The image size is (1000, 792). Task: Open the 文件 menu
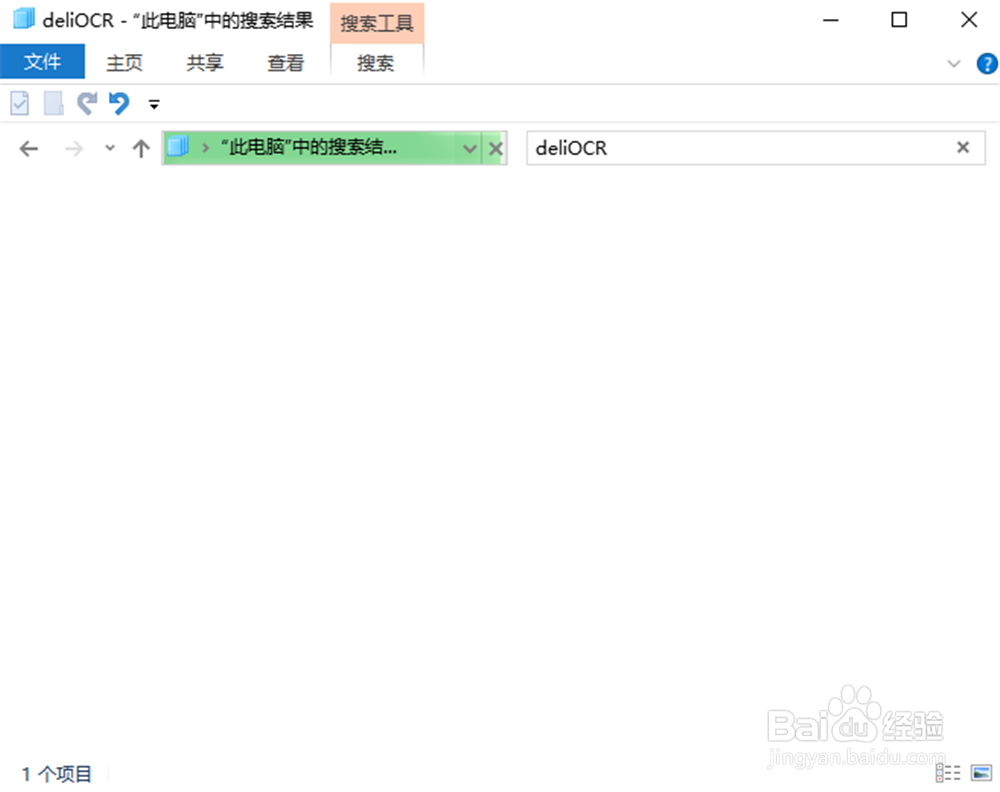(x=42, y=62)
